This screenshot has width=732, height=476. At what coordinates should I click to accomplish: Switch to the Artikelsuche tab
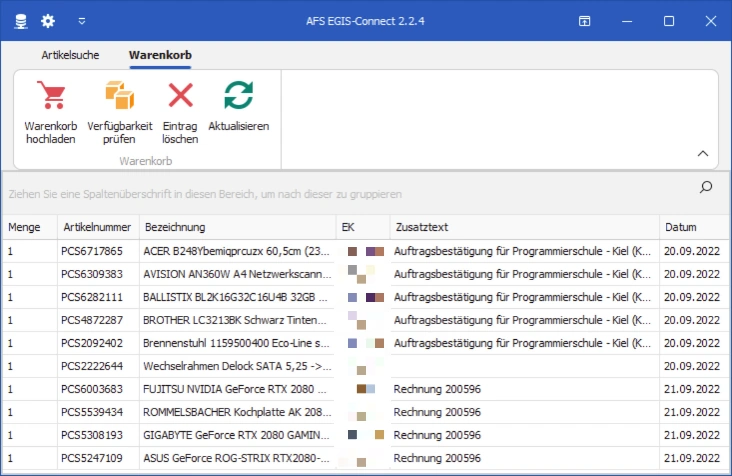(70, 55)
